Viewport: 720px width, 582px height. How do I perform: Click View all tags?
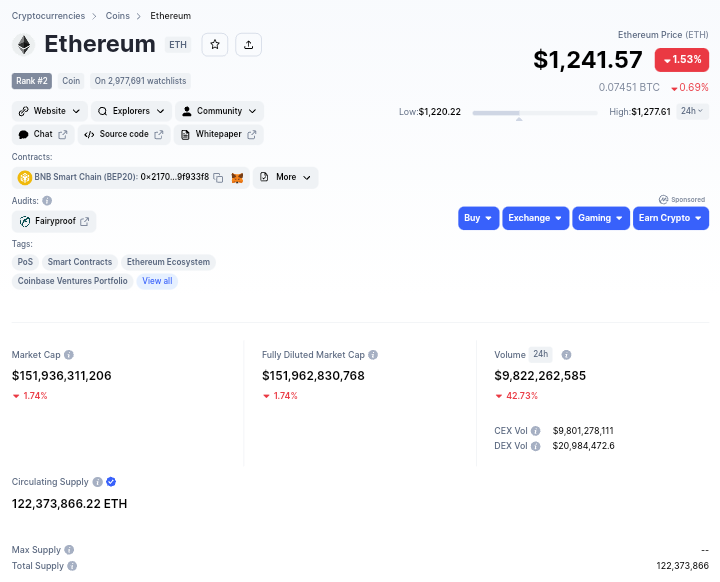tap(157, 281)
